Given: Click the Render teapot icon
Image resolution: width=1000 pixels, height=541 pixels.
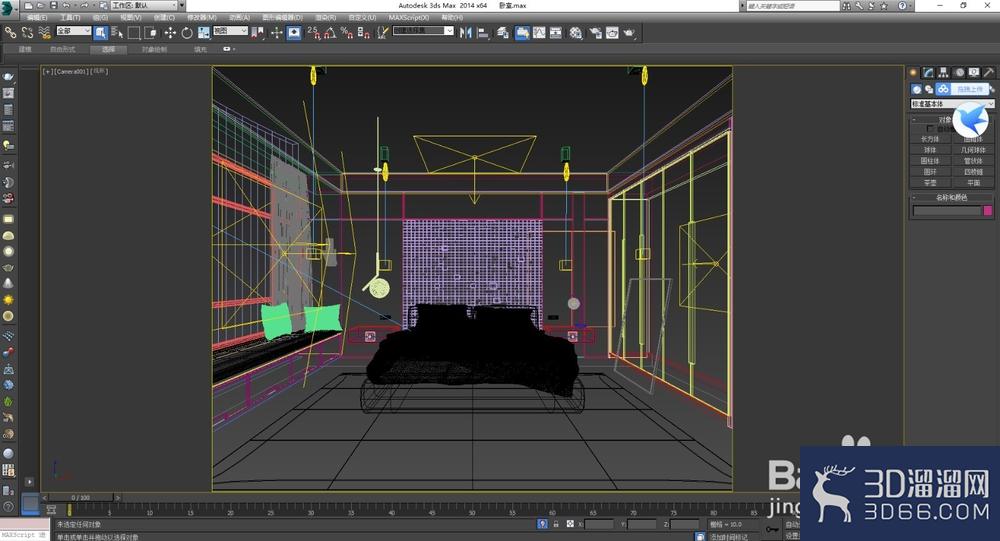Looking at the screenshot, I should 629,32.
